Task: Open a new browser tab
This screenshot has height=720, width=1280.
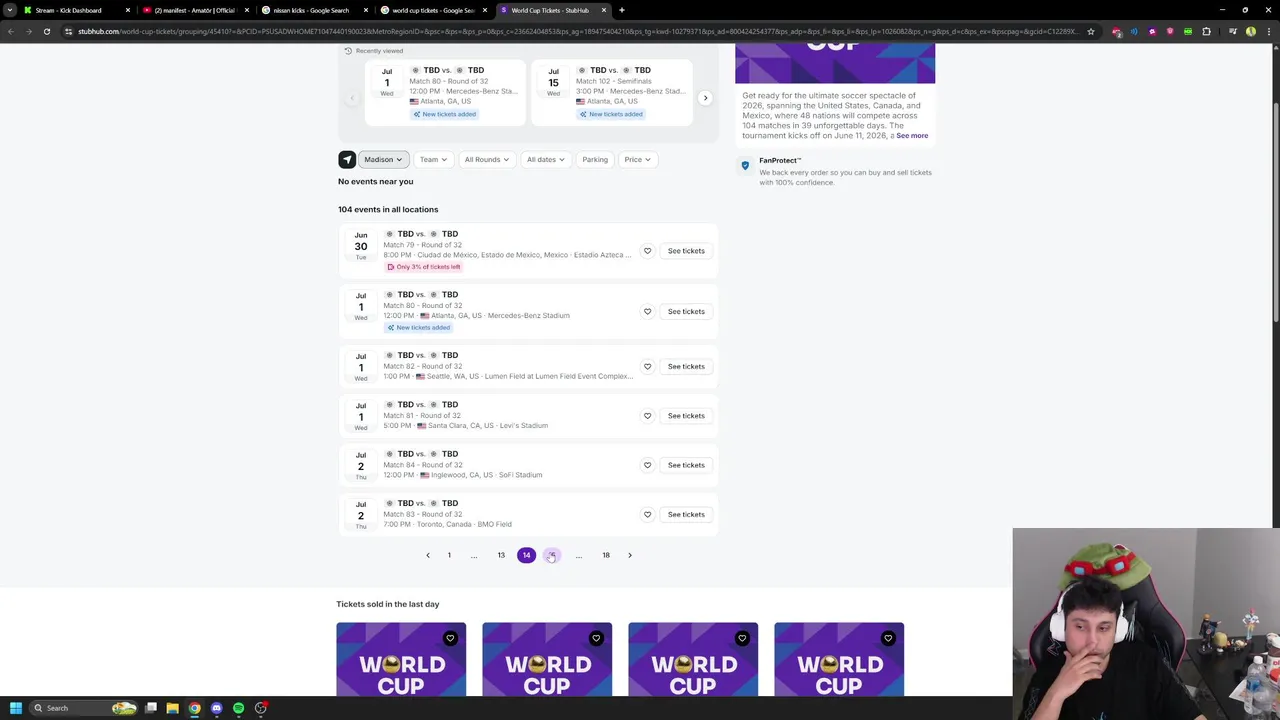Action: click(622, 10)
